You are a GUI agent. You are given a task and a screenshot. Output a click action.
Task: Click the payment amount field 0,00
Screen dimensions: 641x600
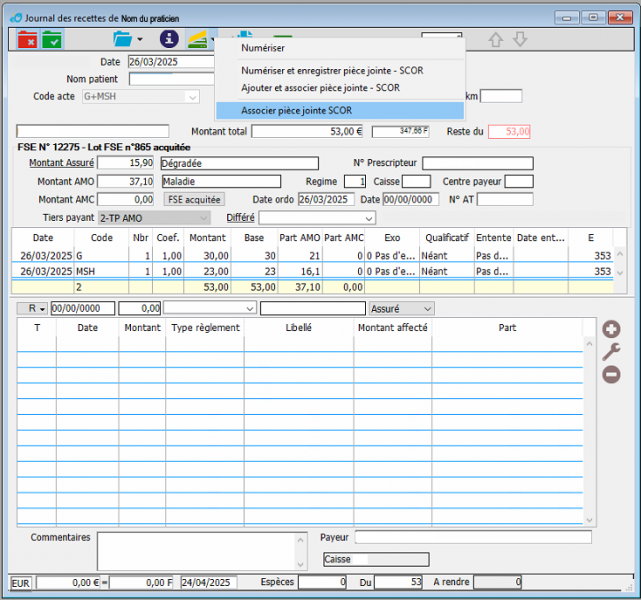pyautogui.click(x=140, y=308)
